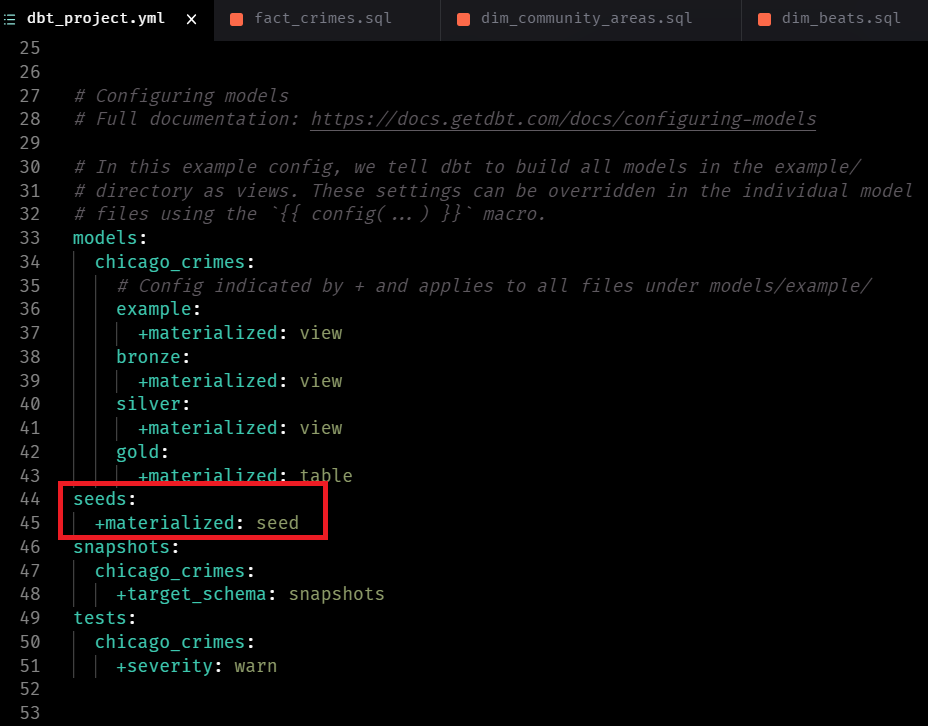Click the '+severity' key on line 51
Screen dimensions: 928x726
pos(165,666)
